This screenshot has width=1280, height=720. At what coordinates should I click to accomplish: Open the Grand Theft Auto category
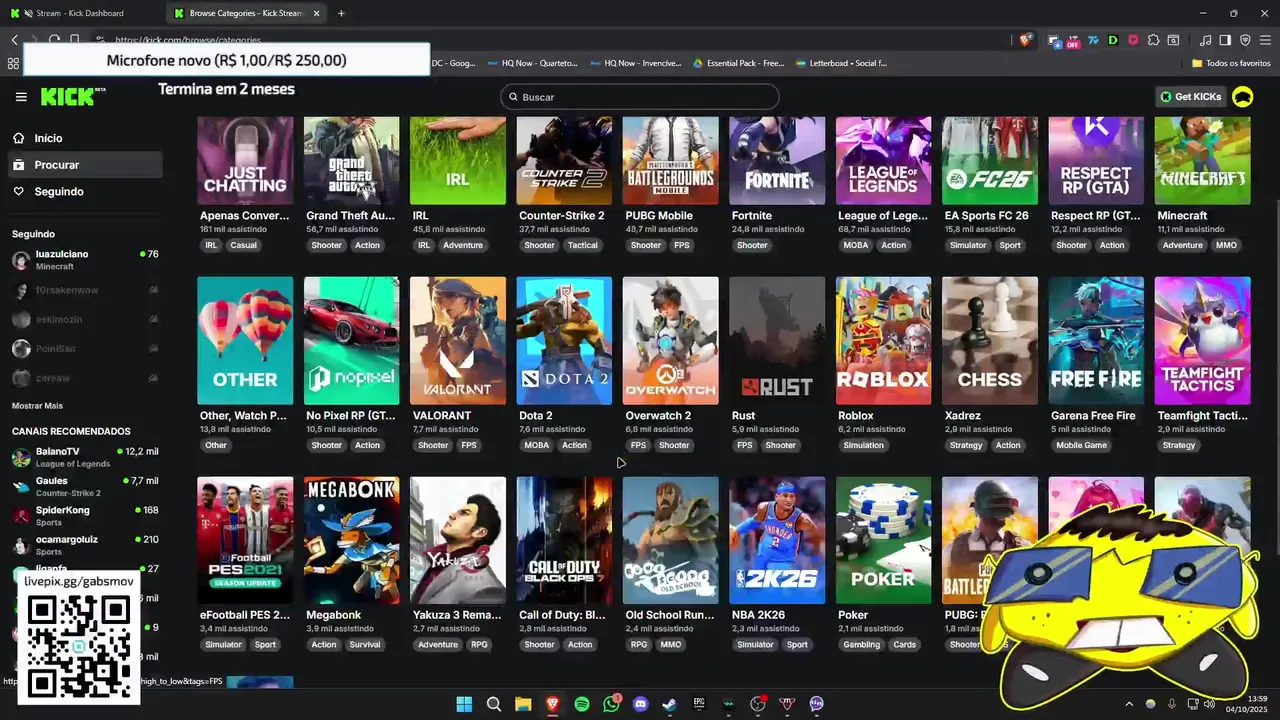point(351,160)
